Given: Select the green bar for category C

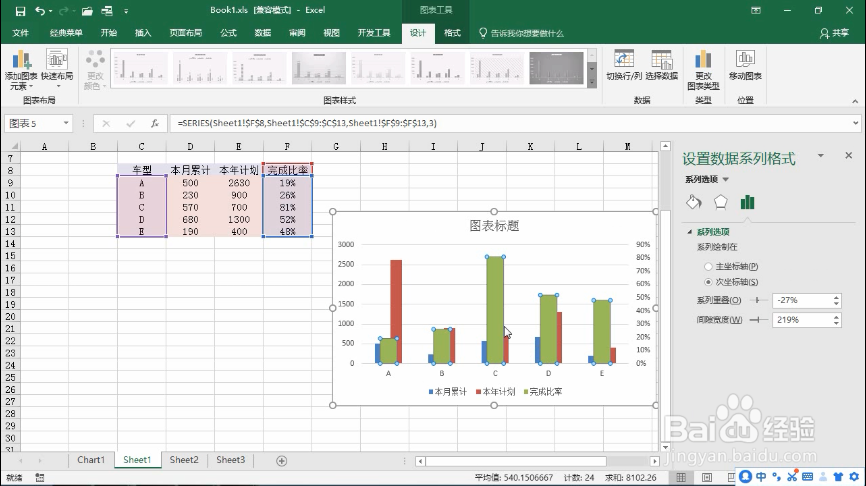Looking at the screenshot, I should click(495, 310).
